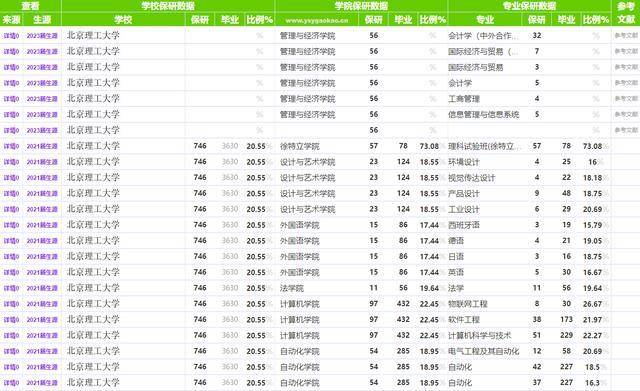The height and width of the screenshot is (391, 640).
Task: Select 管理与经济学院 cell in 工商管理 row
Action: point(307,99)
